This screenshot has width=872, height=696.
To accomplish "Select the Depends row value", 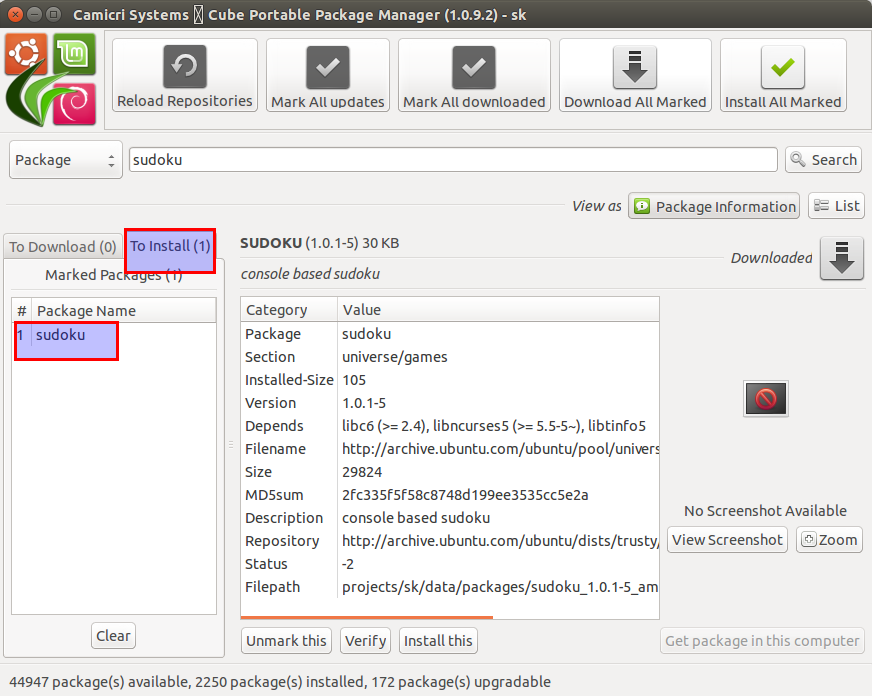I will (x=494, y=426).
